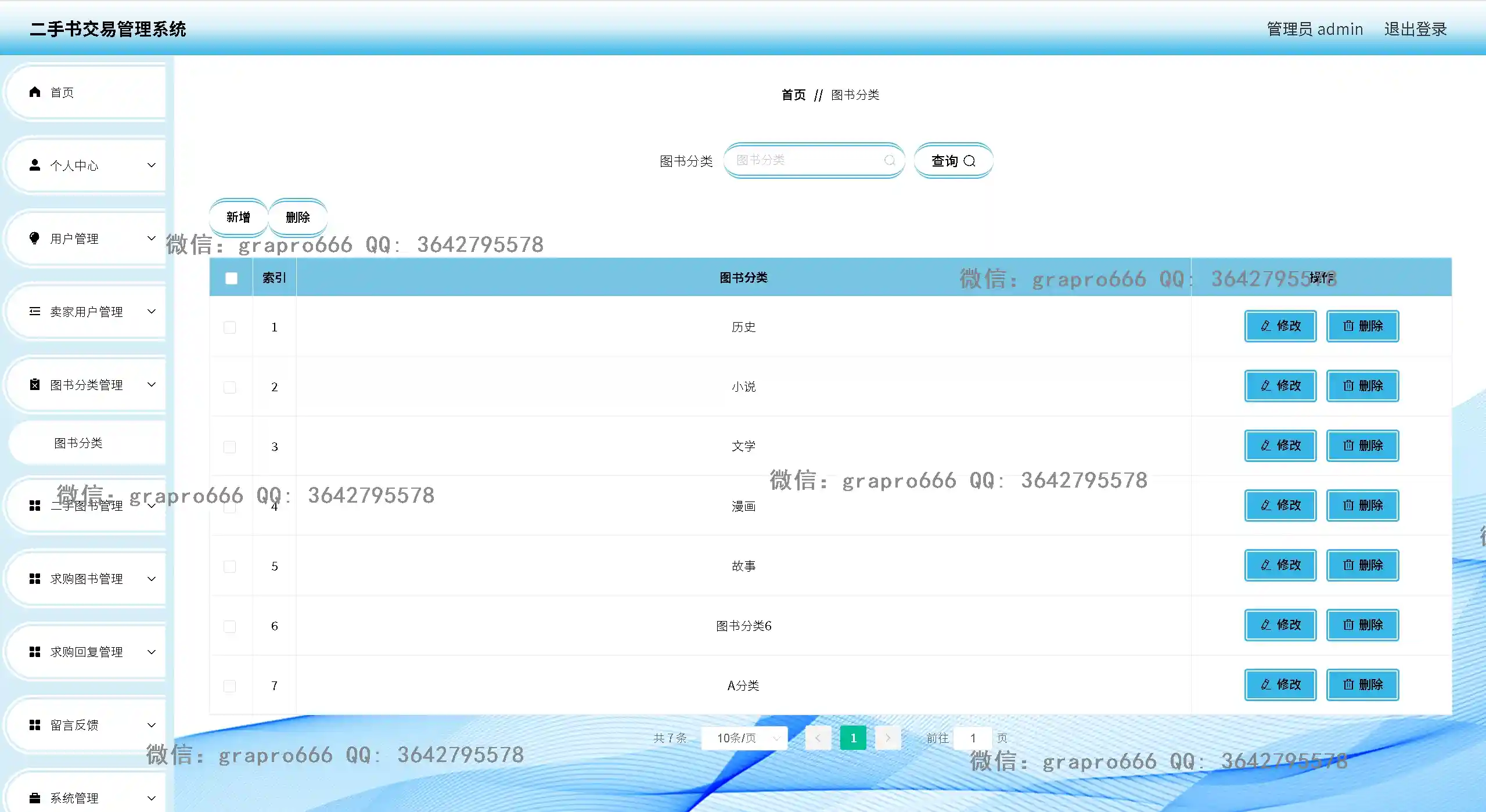Click the grid icon beside 求购图书管理
The width and height of the screenshot is (1486, 812).
pos(35,579)
